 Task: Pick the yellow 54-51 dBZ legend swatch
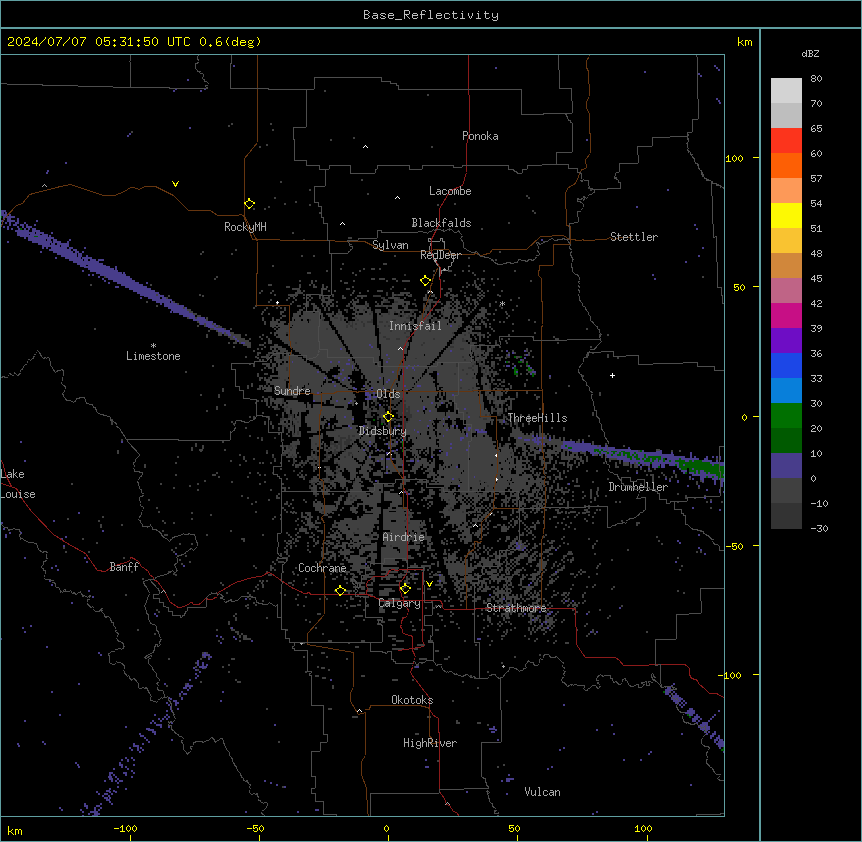tap(786, 215)
